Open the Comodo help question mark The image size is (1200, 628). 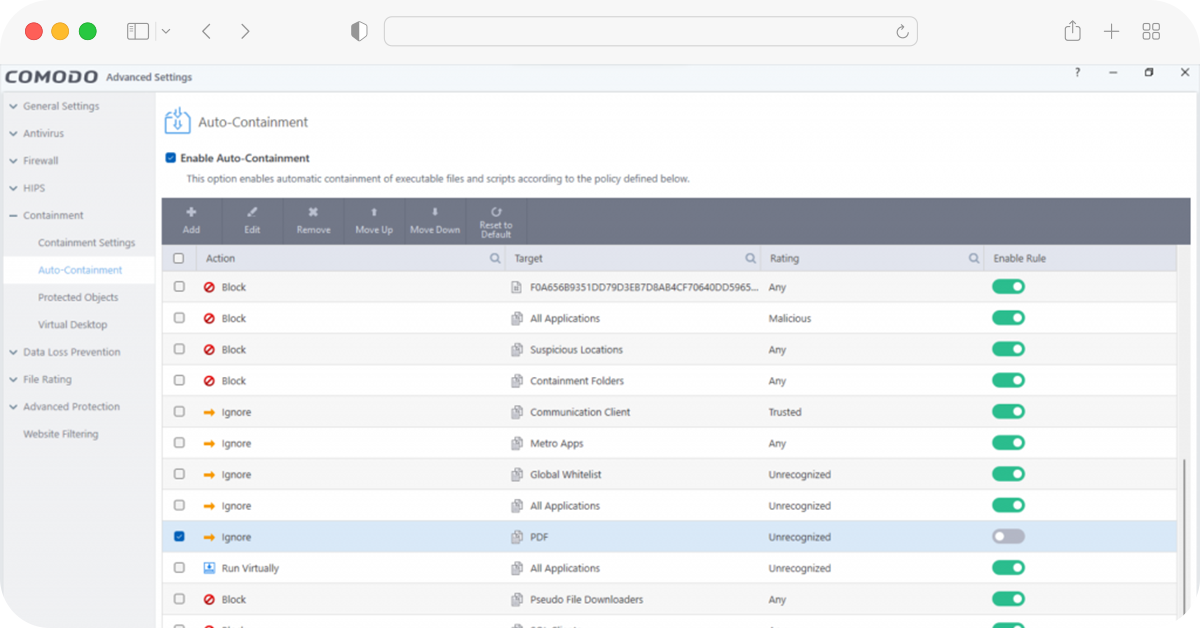[x=1077, y=73]
